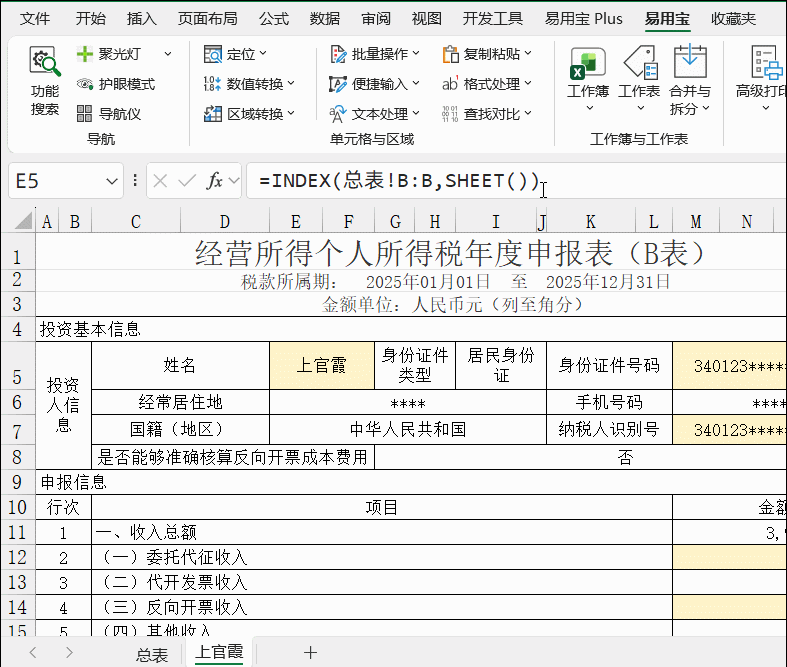Screen dimensions: 787x667
Task: Expand the 复制粘贴 dropdown arrow
Action: pos(528,53)
